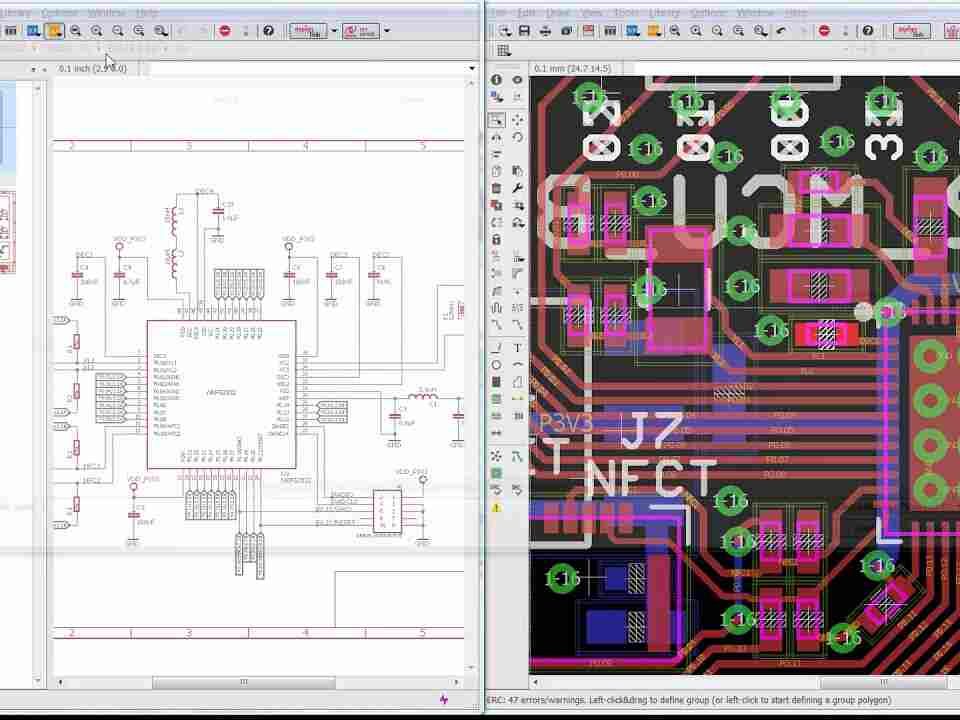Select the Meander tool in board editor
The width and height of the screenshot is (960, 720).
[x=497, y=307]
